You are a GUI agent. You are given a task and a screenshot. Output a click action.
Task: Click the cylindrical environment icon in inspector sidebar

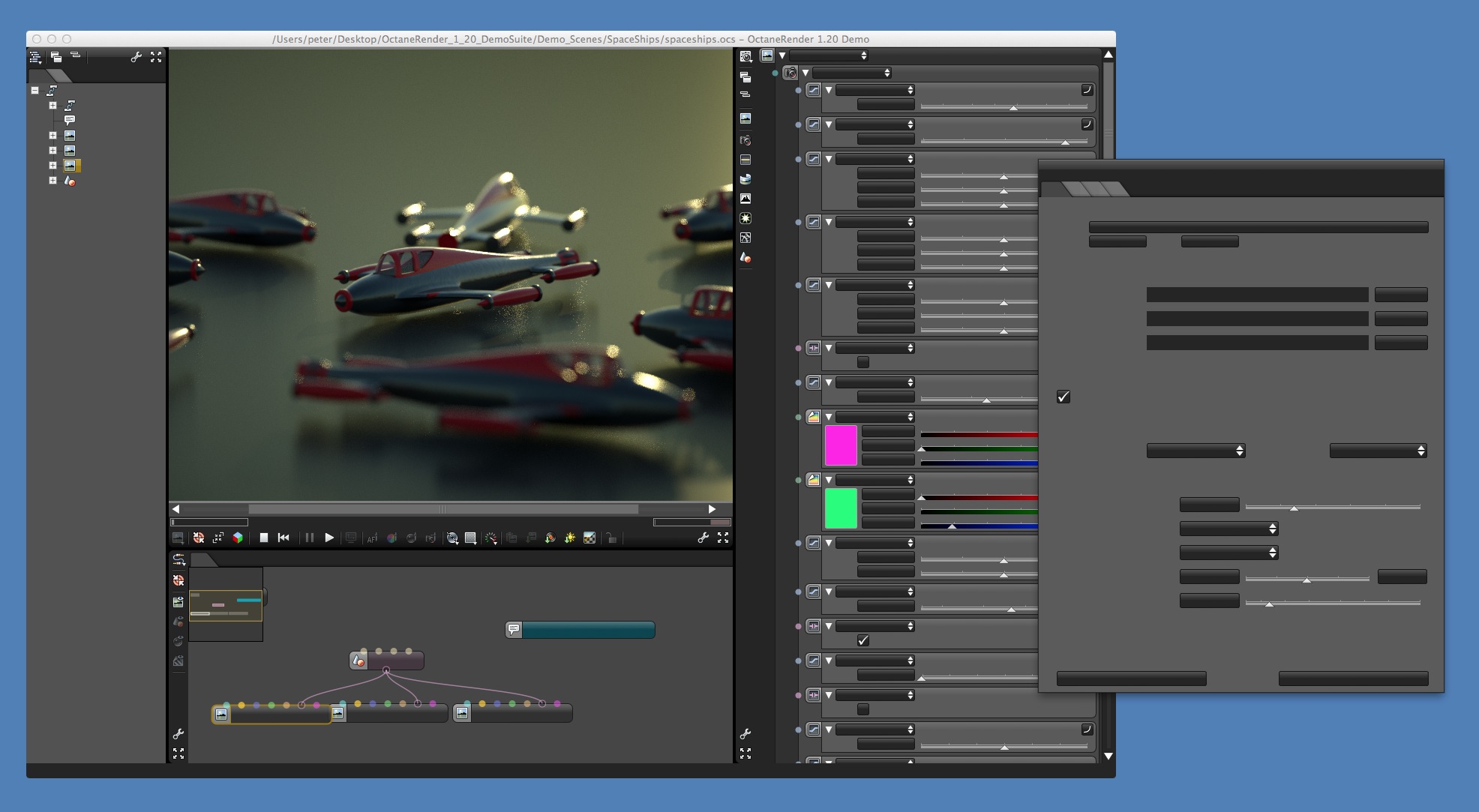[x=745, y=179]
